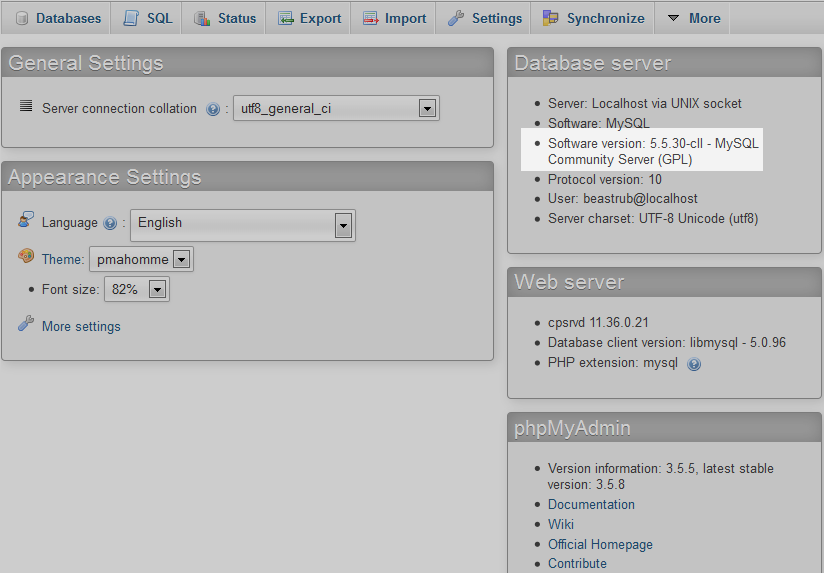824x573 pixels.
Task: Switch to the Export tab
Action: 320,18
